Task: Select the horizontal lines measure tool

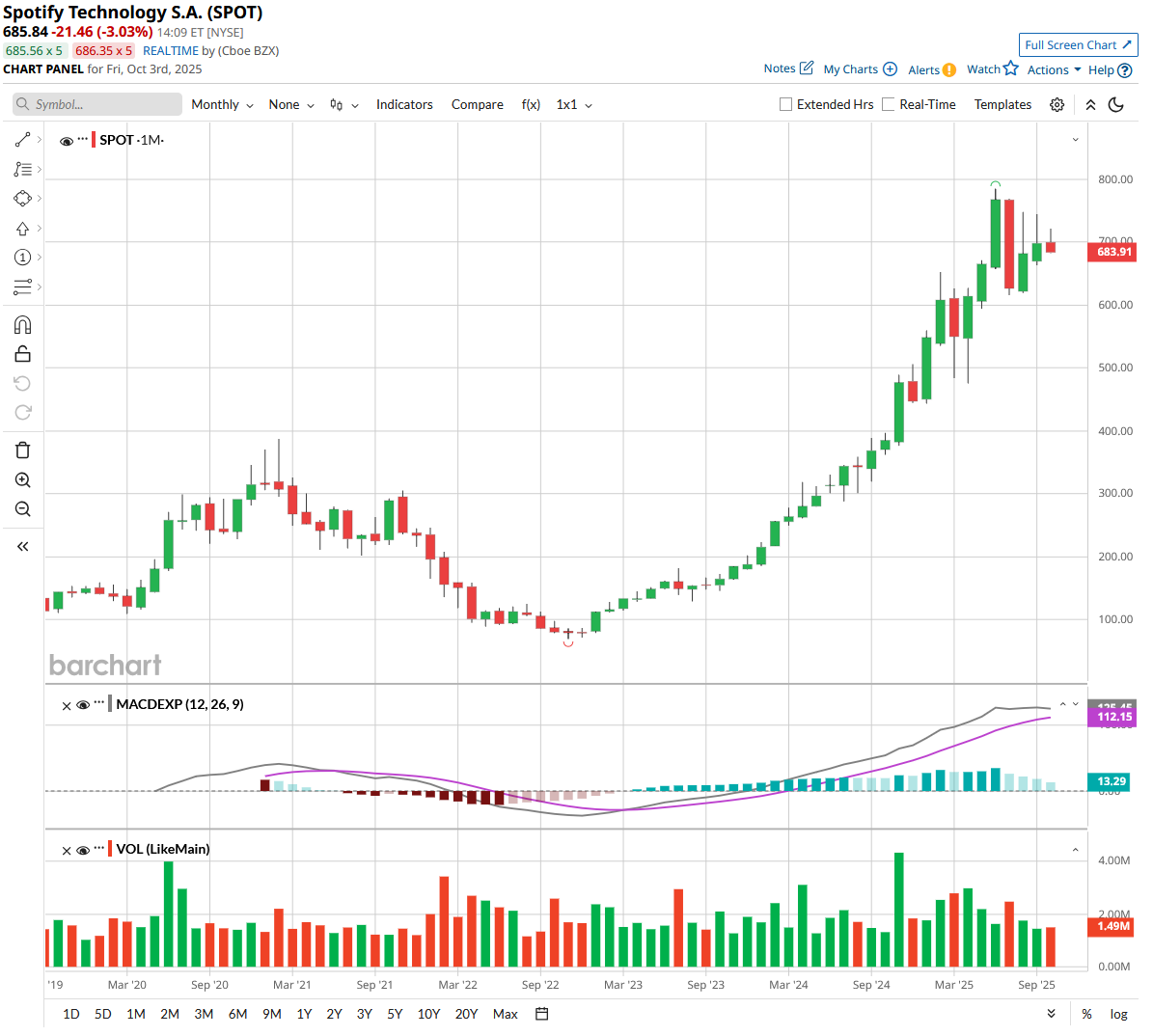Action: tap(22, 286)
